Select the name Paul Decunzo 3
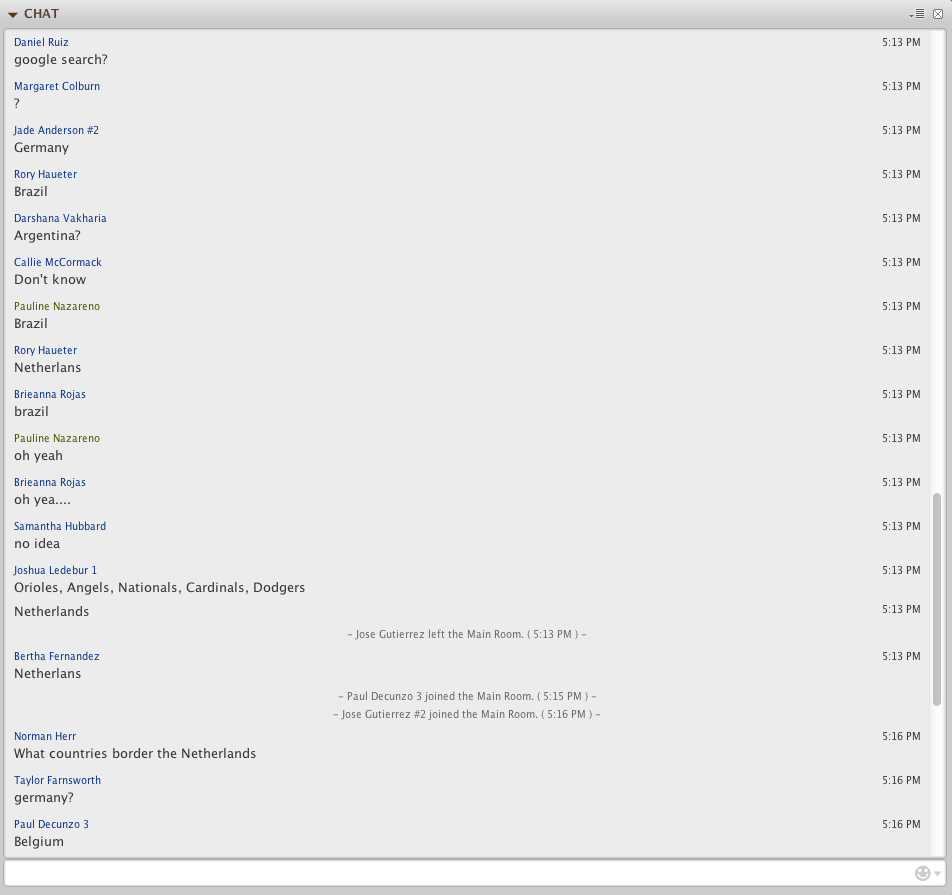This screenshot has width=952, height=895. click(x=52, y=825)
